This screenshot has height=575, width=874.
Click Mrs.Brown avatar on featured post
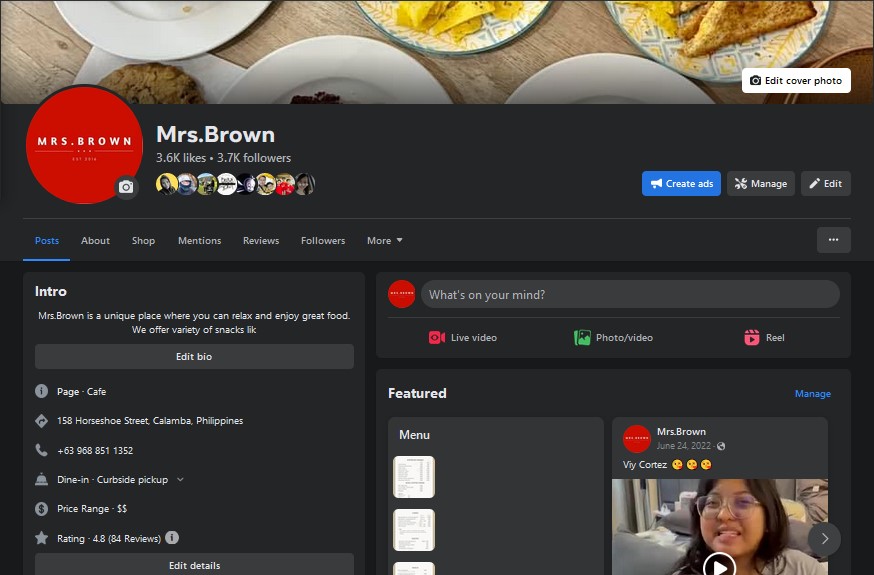(x=637, y=438)
